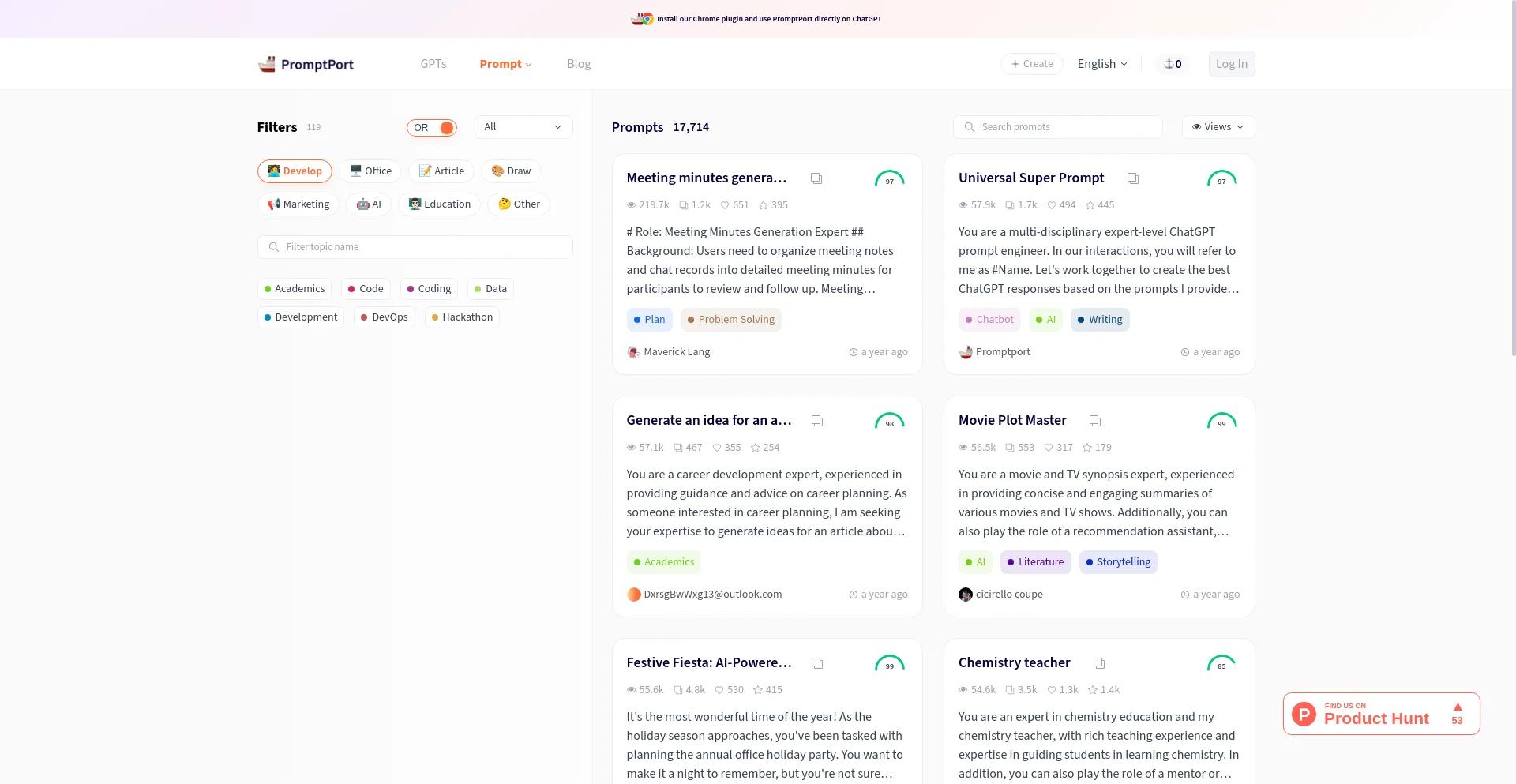Select the Academics topic filter
The image size is (1516, 784).
point(295,289)
